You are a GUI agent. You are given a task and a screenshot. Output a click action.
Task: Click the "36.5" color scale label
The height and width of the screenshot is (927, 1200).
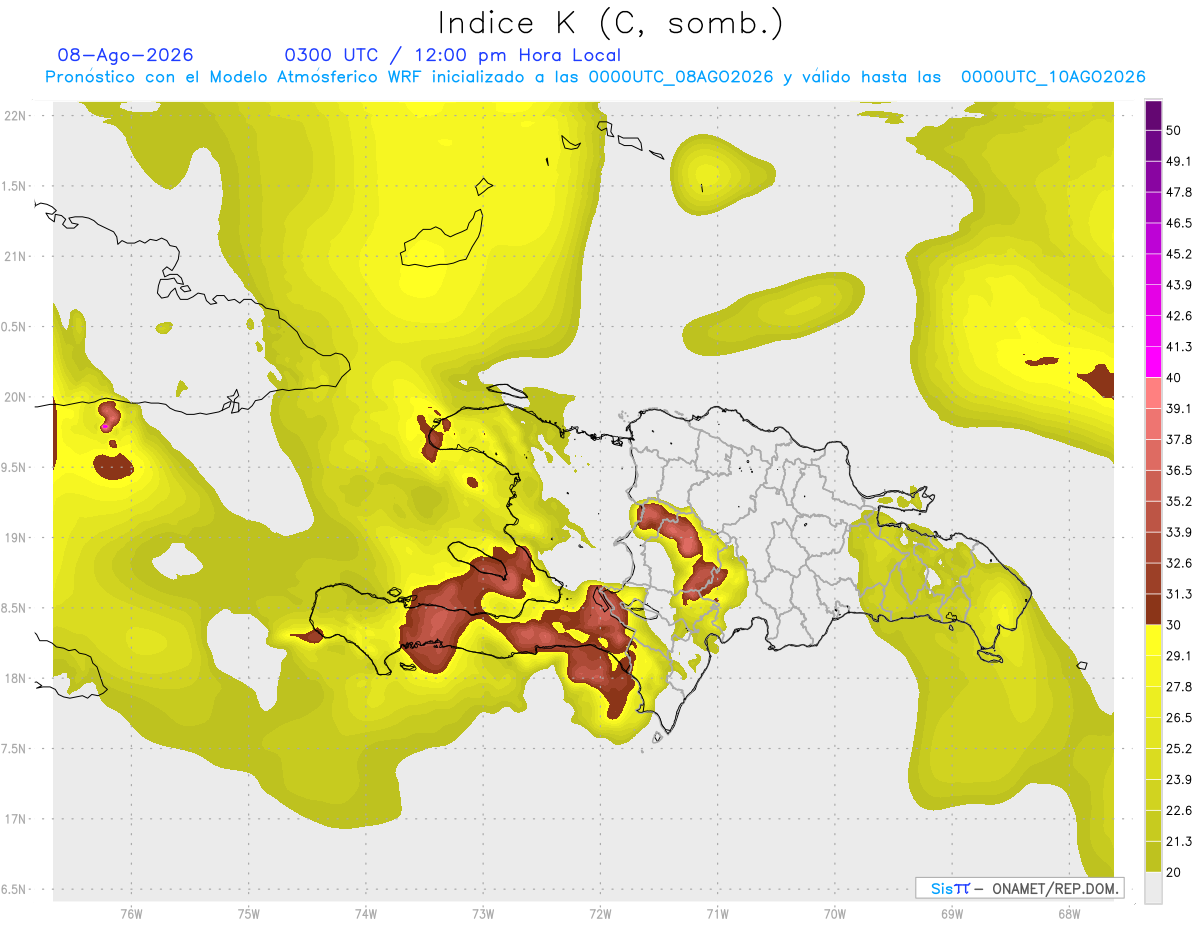point(1179,470)
